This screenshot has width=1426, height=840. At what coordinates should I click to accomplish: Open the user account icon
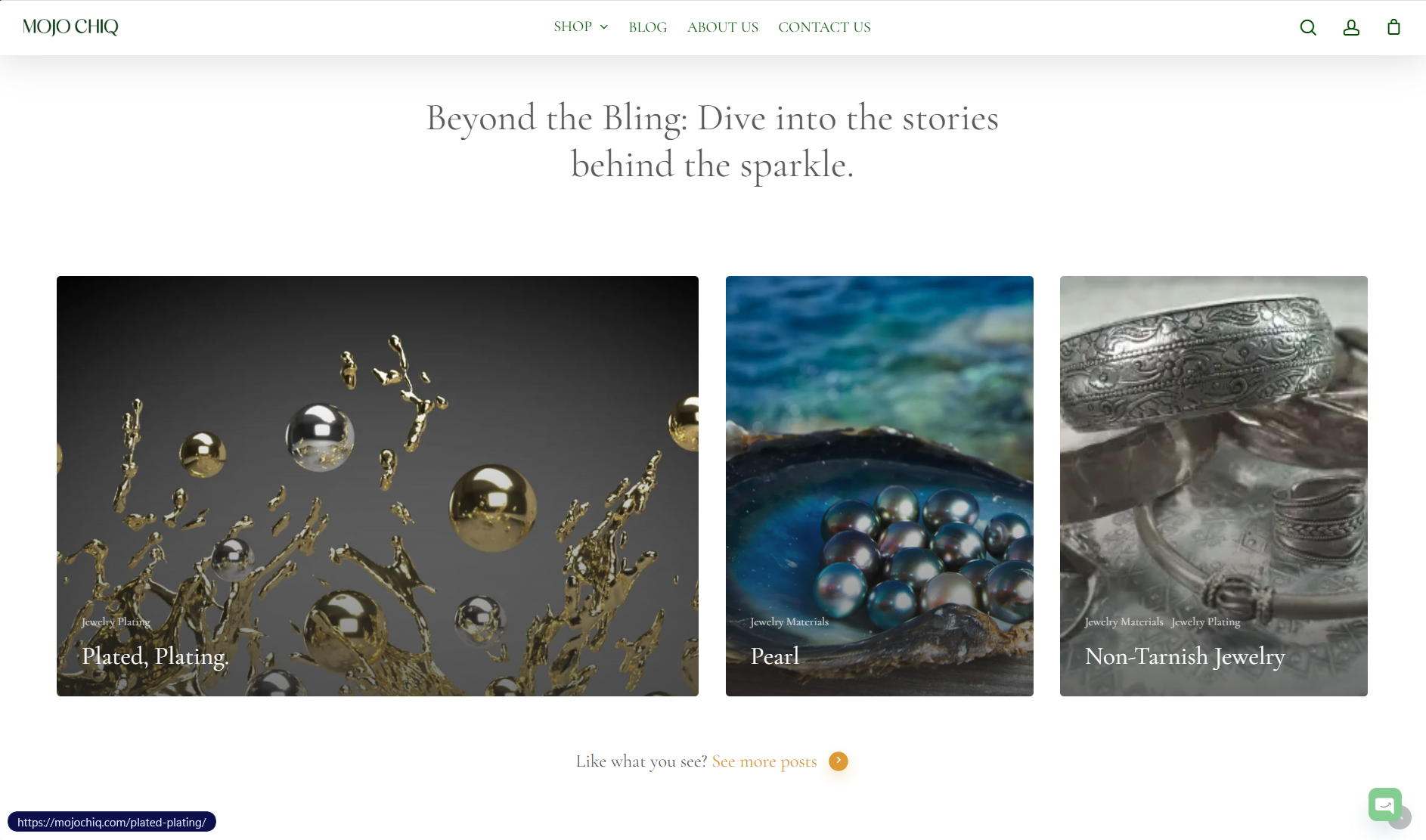click(x=1351, y=27)
